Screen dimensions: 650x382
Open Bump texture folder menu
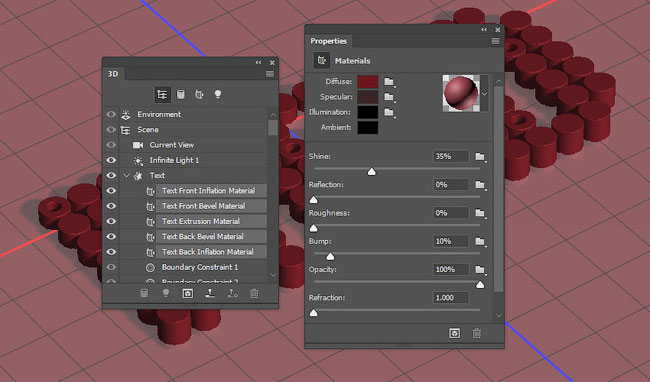click(480, 241)
